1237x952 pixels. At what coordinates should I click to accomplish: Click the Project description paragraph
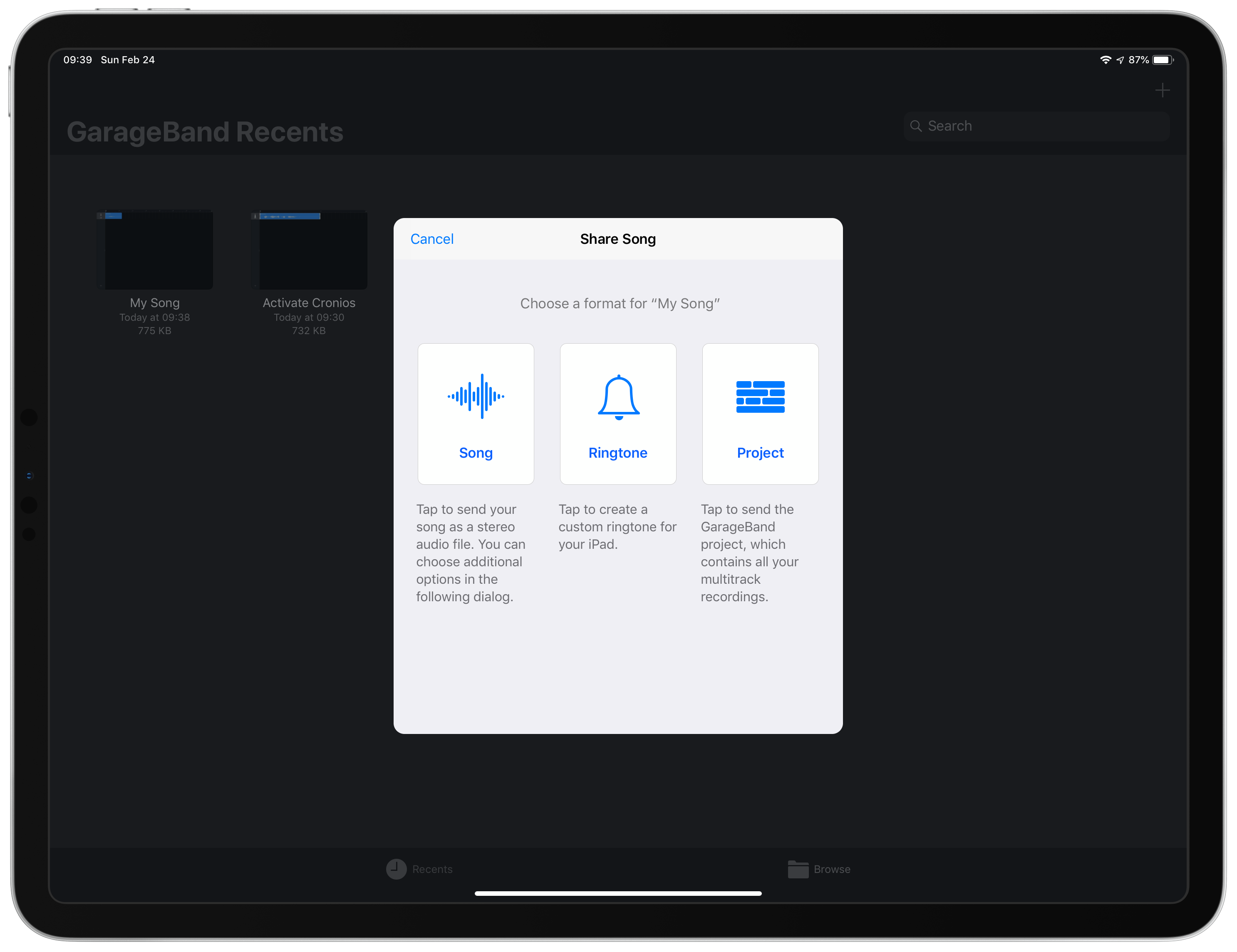click(750, 553)
